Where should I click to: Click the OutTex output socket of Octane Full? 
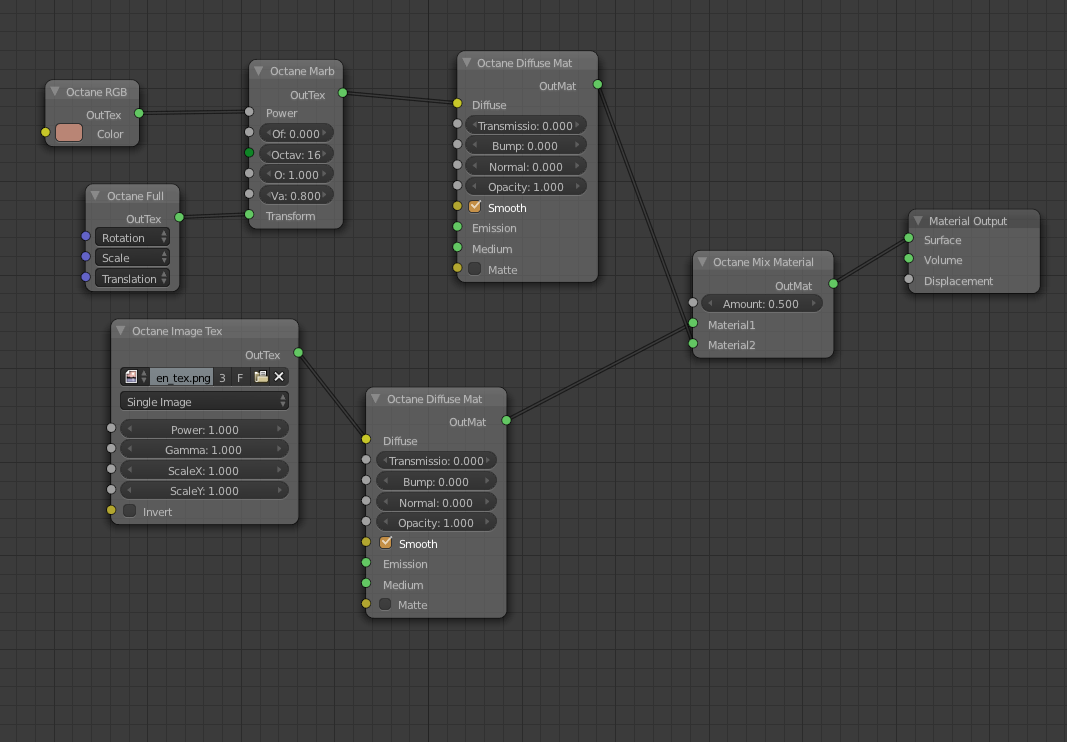(179, 217)
